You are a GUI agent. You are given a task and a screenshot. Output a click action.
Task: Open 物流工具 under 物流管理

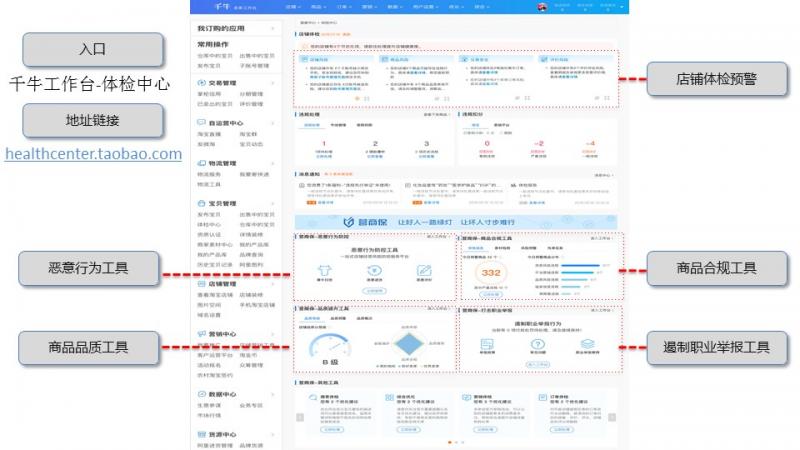pos(209,184)
